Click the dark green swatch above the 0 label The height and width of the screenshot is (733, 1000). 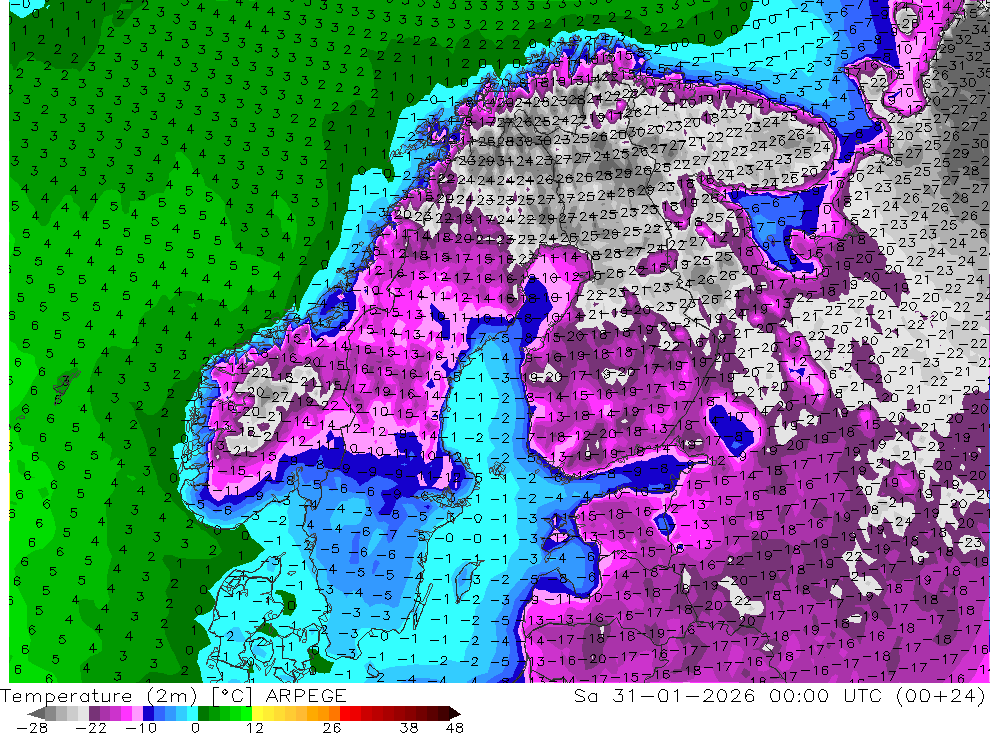pyautogui.click(x=203, y=713)
